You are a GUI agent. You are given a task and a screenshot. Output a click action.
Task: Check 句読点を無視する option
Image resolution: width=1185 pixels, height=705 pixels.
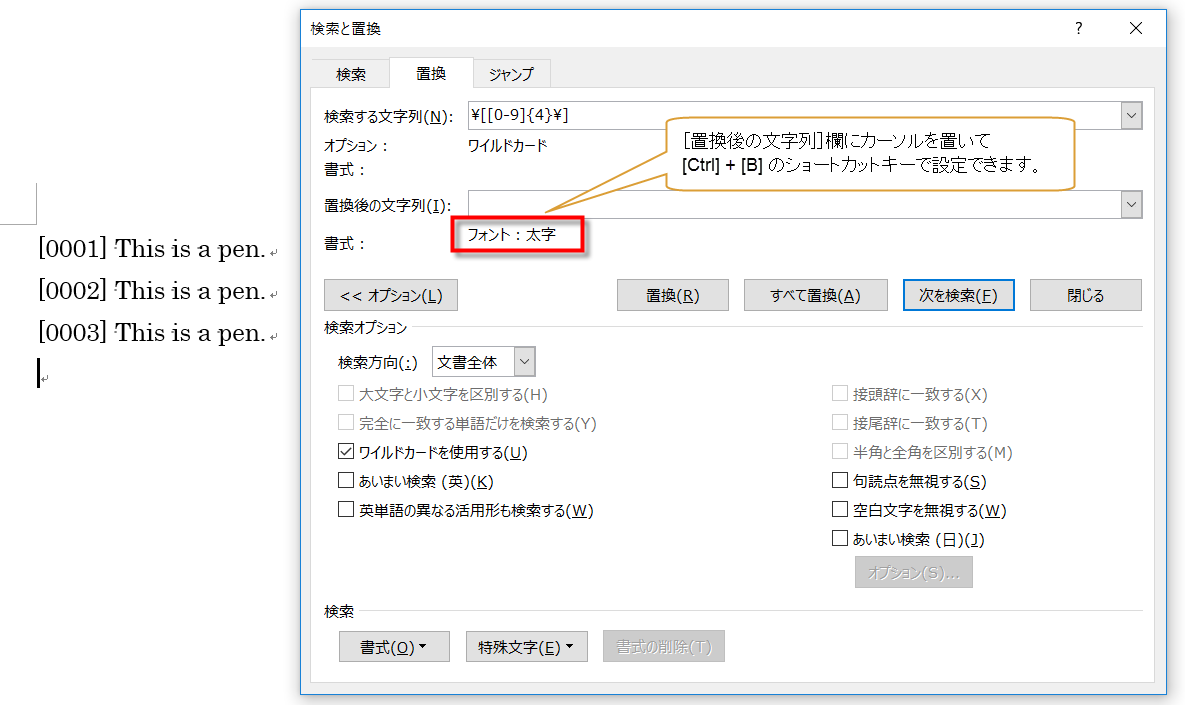(840, 481)
